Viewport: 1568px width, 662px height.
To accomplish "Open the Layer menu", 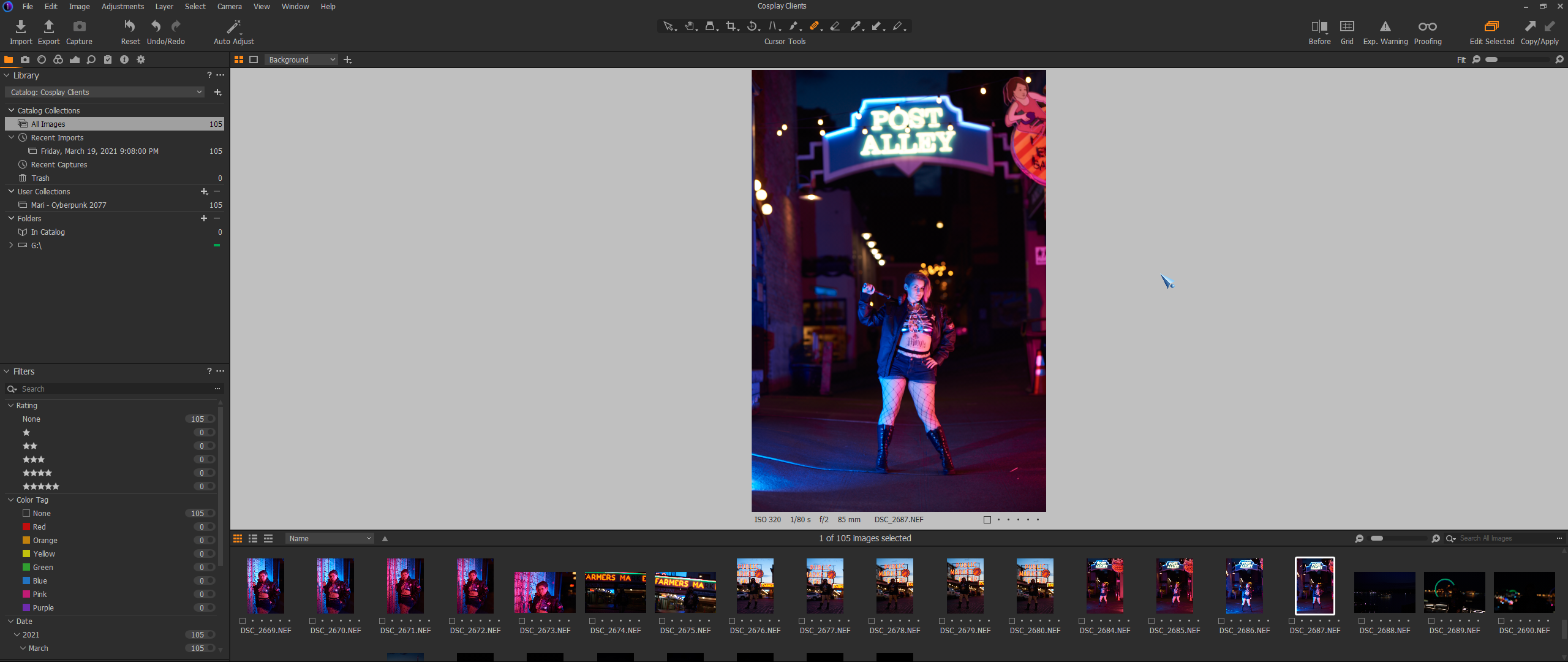I will [164, 6].
